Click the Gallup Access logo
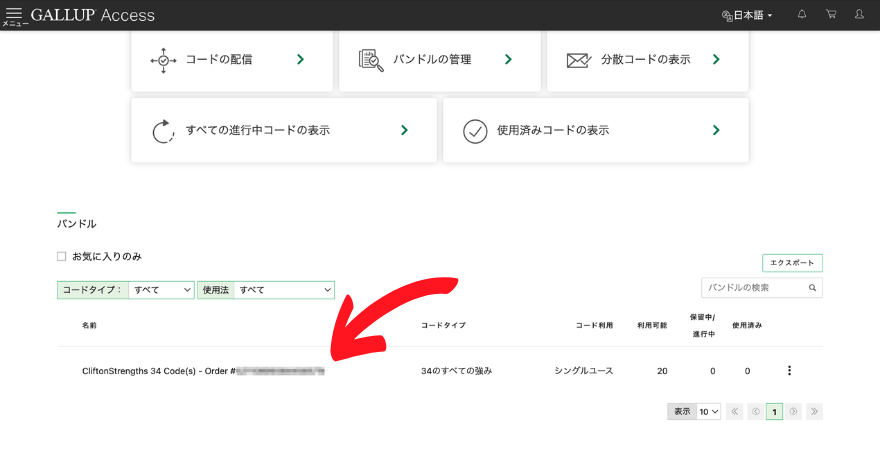Image resolution: width=880 pixels, height=450 pixels. tap(93, 15)
